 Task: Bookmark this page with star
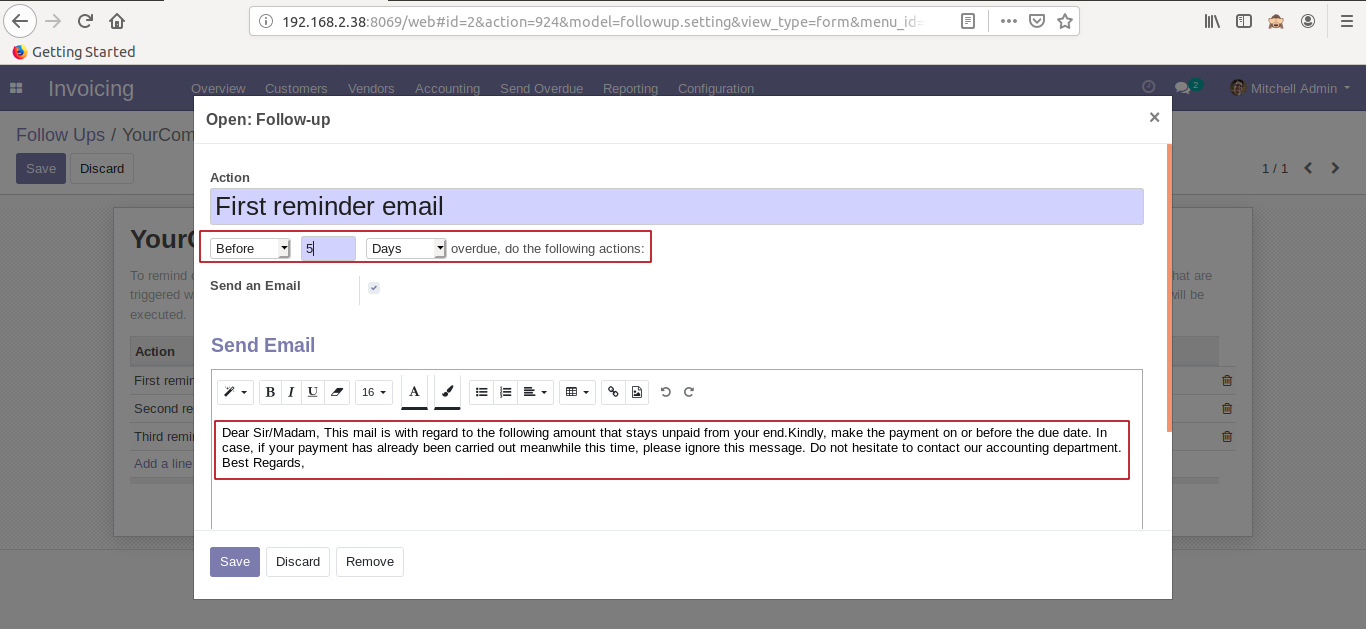pos(1065,21)
